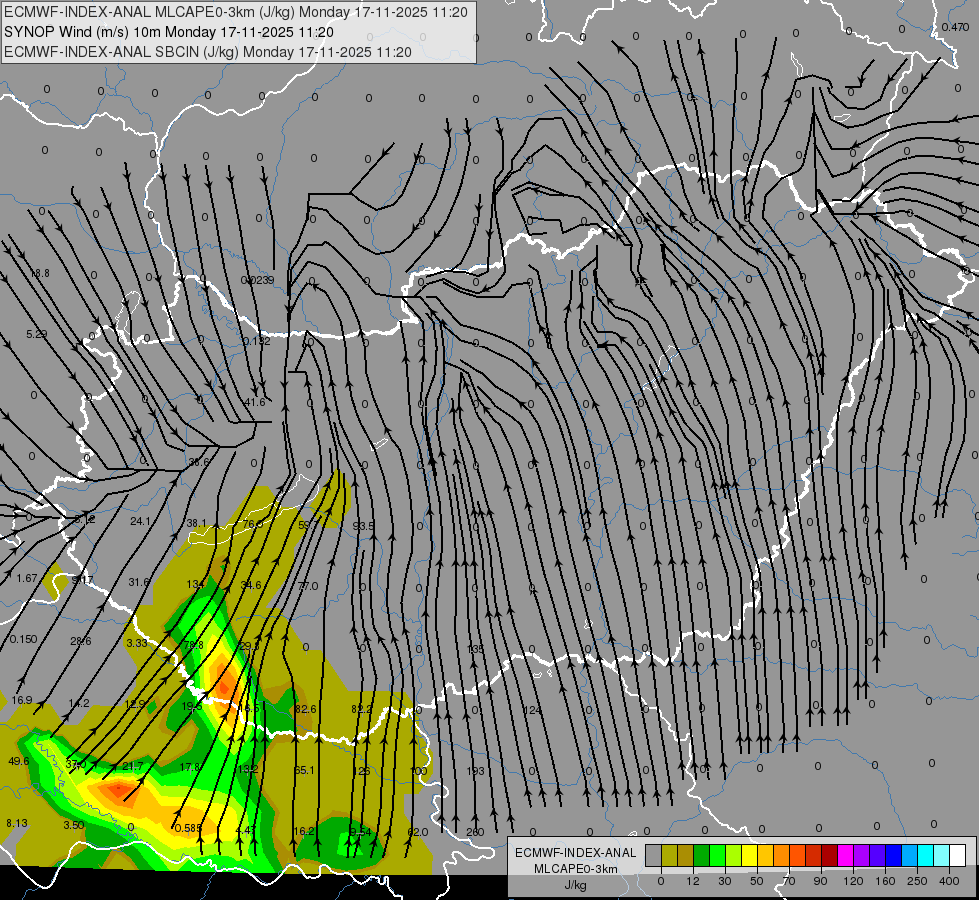Click the pure blue swatch after 160 tick
The image size is (979, 900).
coord(894,855)
